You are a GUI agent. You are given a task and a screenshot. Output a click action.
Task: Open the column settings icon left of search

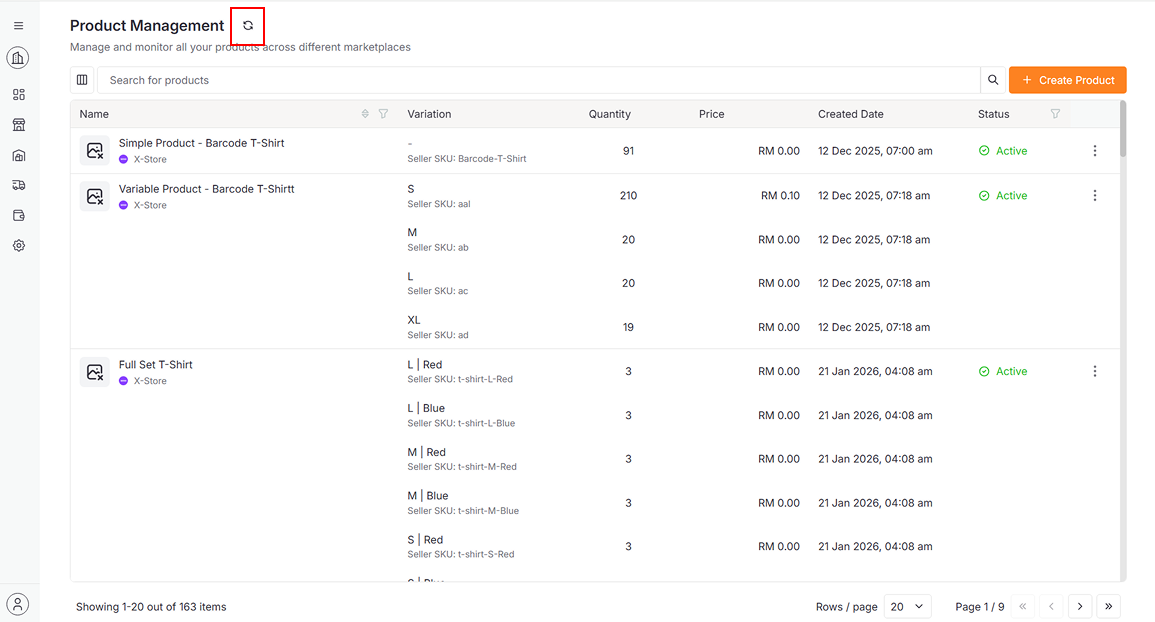click(83, 80)
